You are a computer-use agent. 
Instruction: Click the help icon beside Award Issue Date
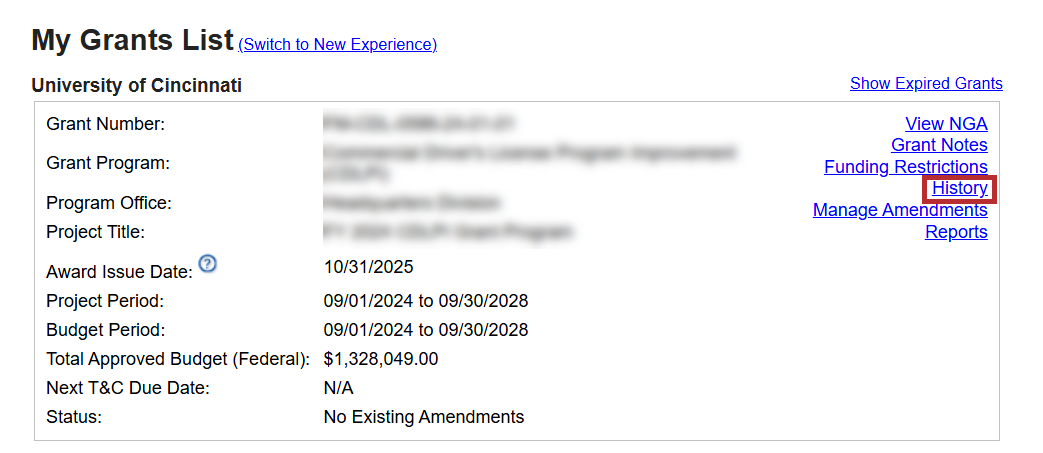tap(208, 264)
